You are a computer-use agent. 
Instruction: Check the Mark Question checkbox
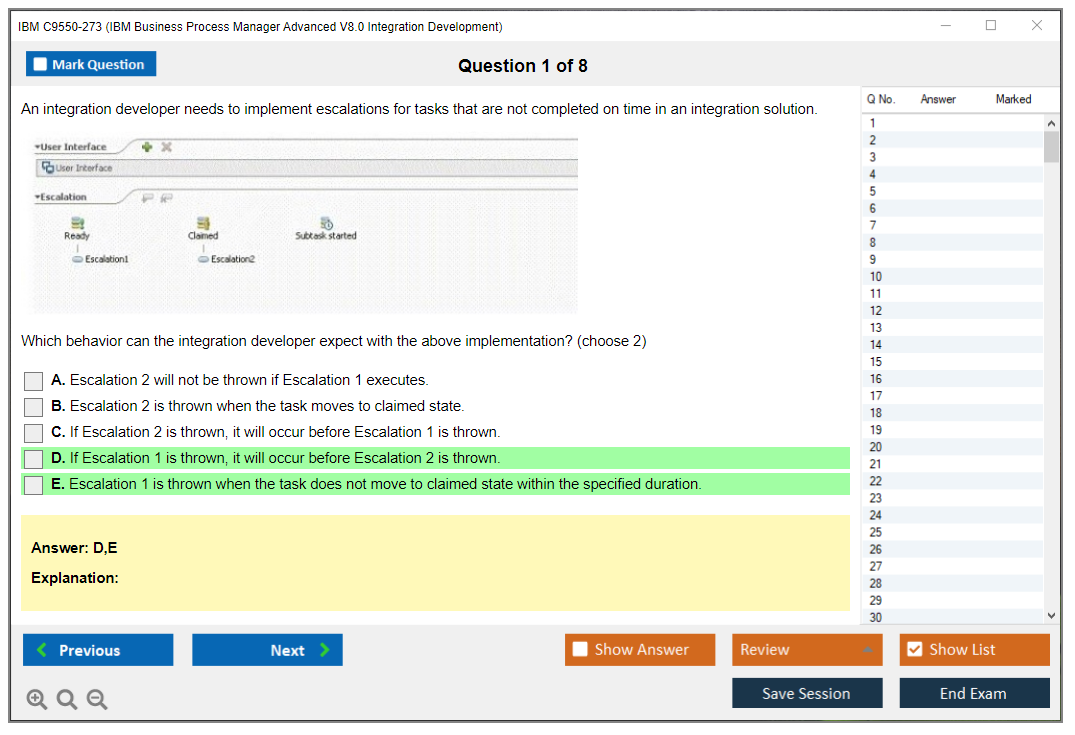(x=41, y=65)
